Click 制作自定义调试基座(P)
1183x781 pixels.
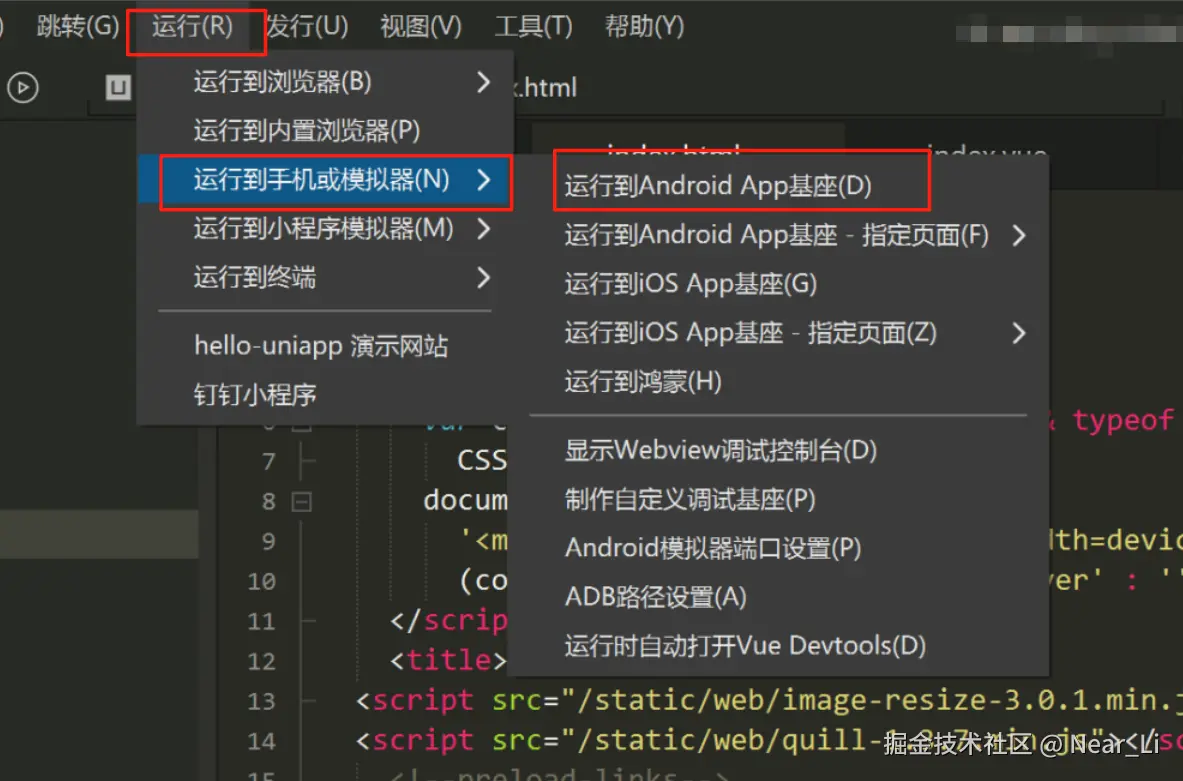[690, 499]
